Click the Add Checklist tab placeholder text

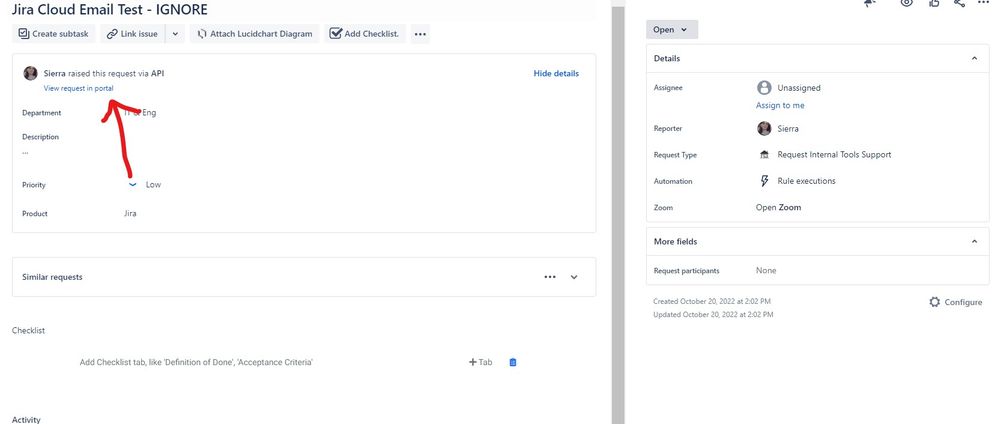click(196, 362)
